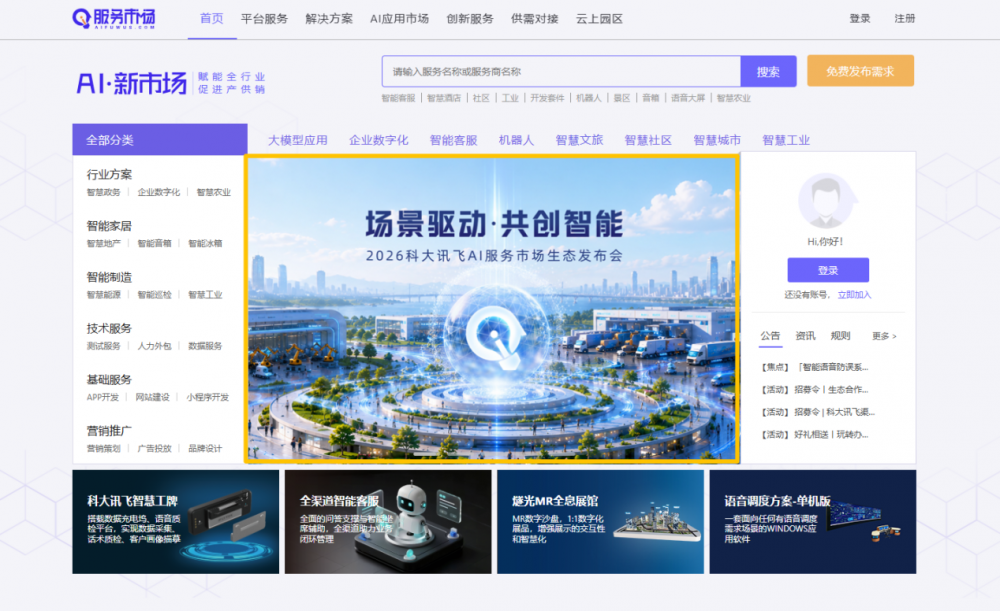Open the 机器人 category tab
This screenshot has width=1000, height=611.
coord(516,140)
